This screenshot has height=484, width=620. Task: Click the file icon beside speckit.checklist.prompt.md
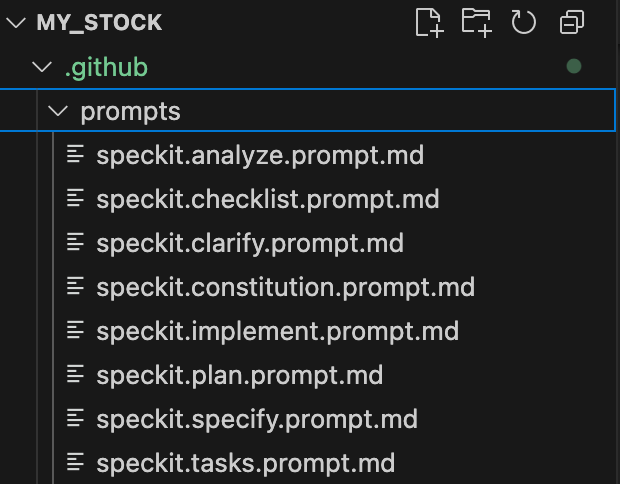75,199
